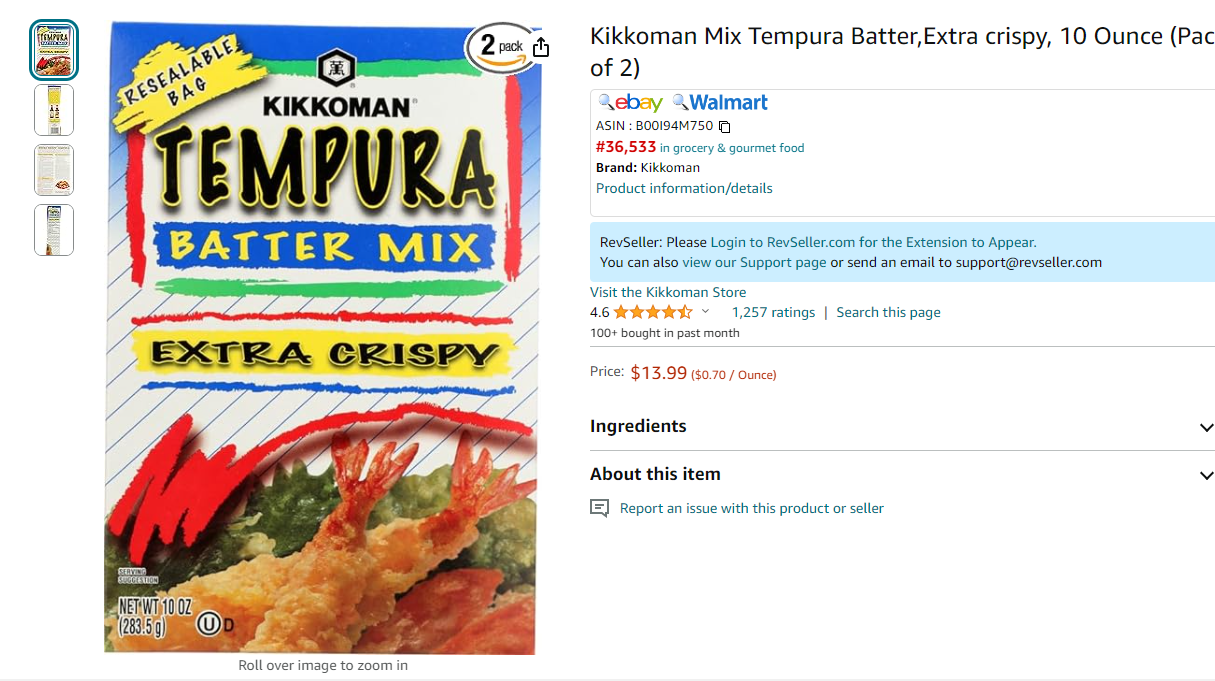Image resolution: width=1215 pixels, height=681 pixels.
Task: Click the report issue speech bubble icon
Action: point(599,508)
